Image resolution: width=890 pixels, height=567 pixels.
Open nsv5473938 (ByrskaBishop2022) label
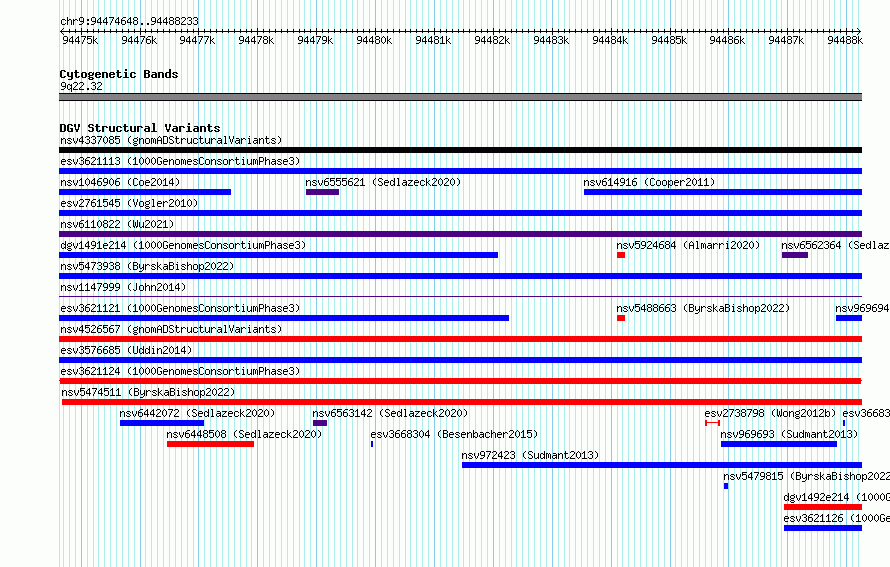[147, 266]
